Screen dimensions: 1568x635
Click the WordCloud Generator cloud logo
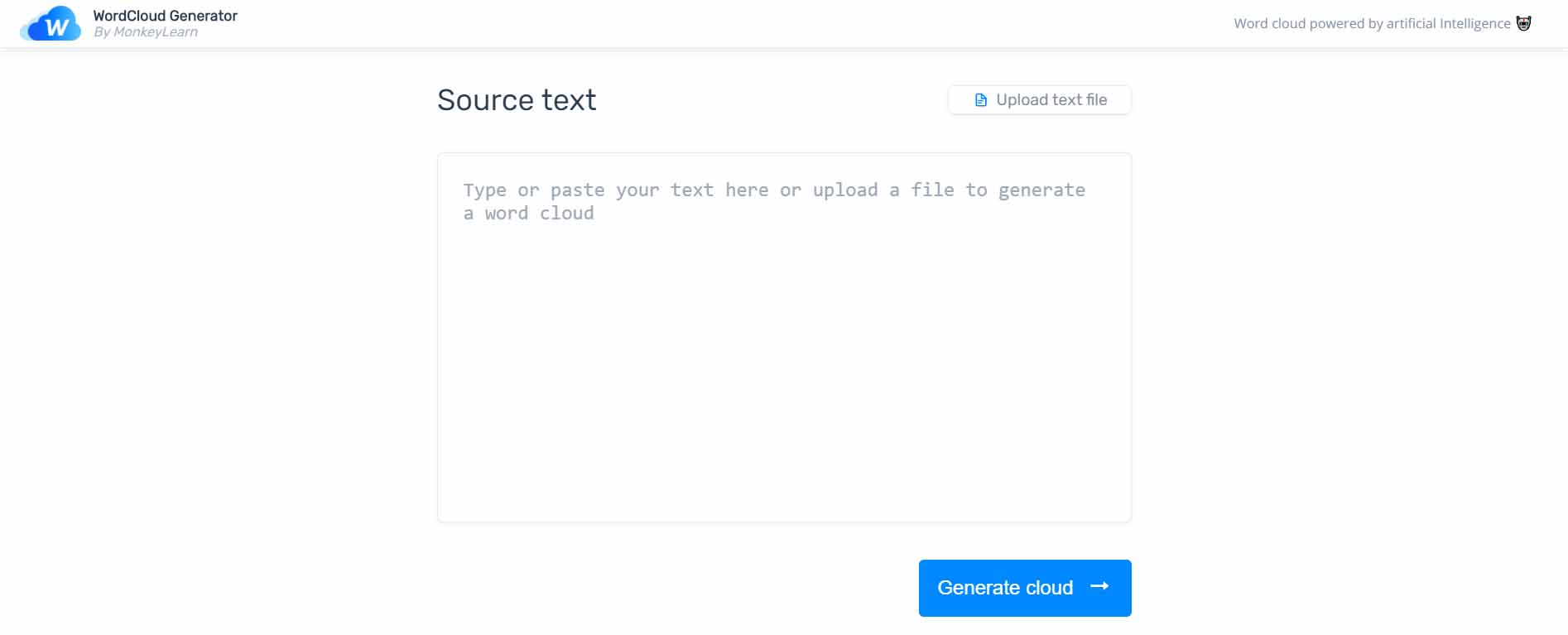coord(51,23)
